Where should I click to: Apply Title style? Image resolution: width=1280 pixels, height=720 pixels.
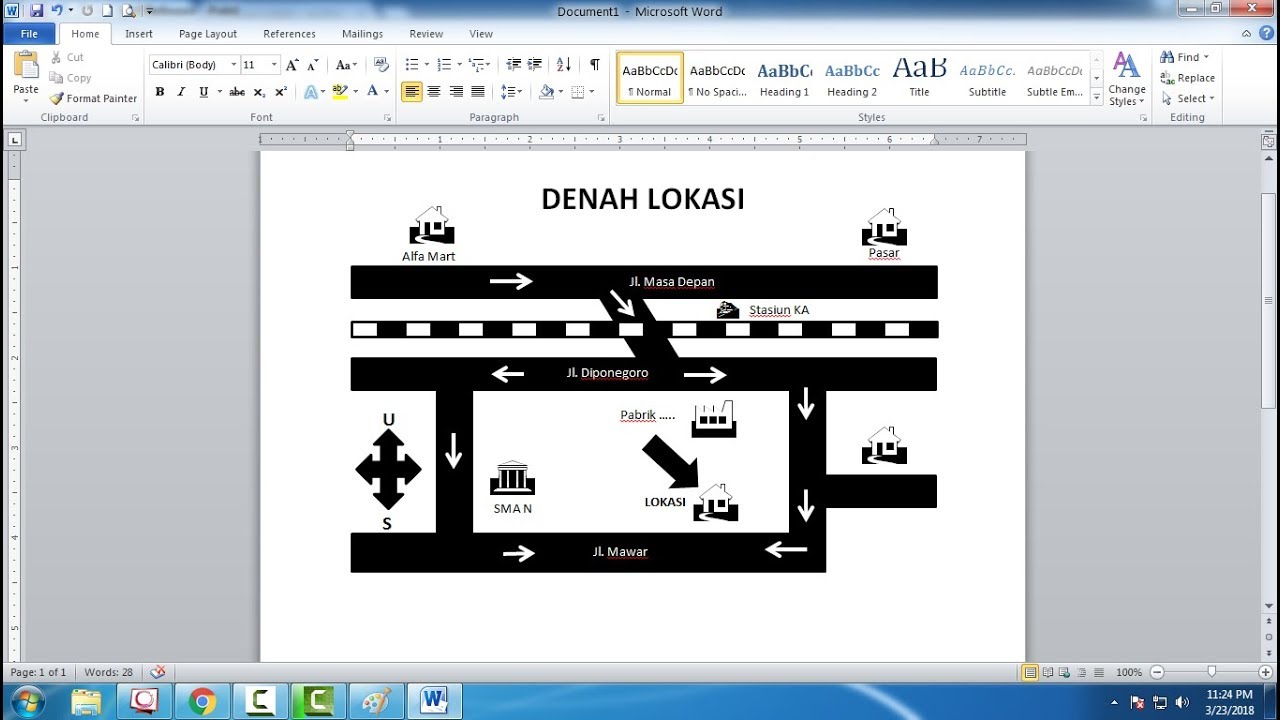(919, 78)
